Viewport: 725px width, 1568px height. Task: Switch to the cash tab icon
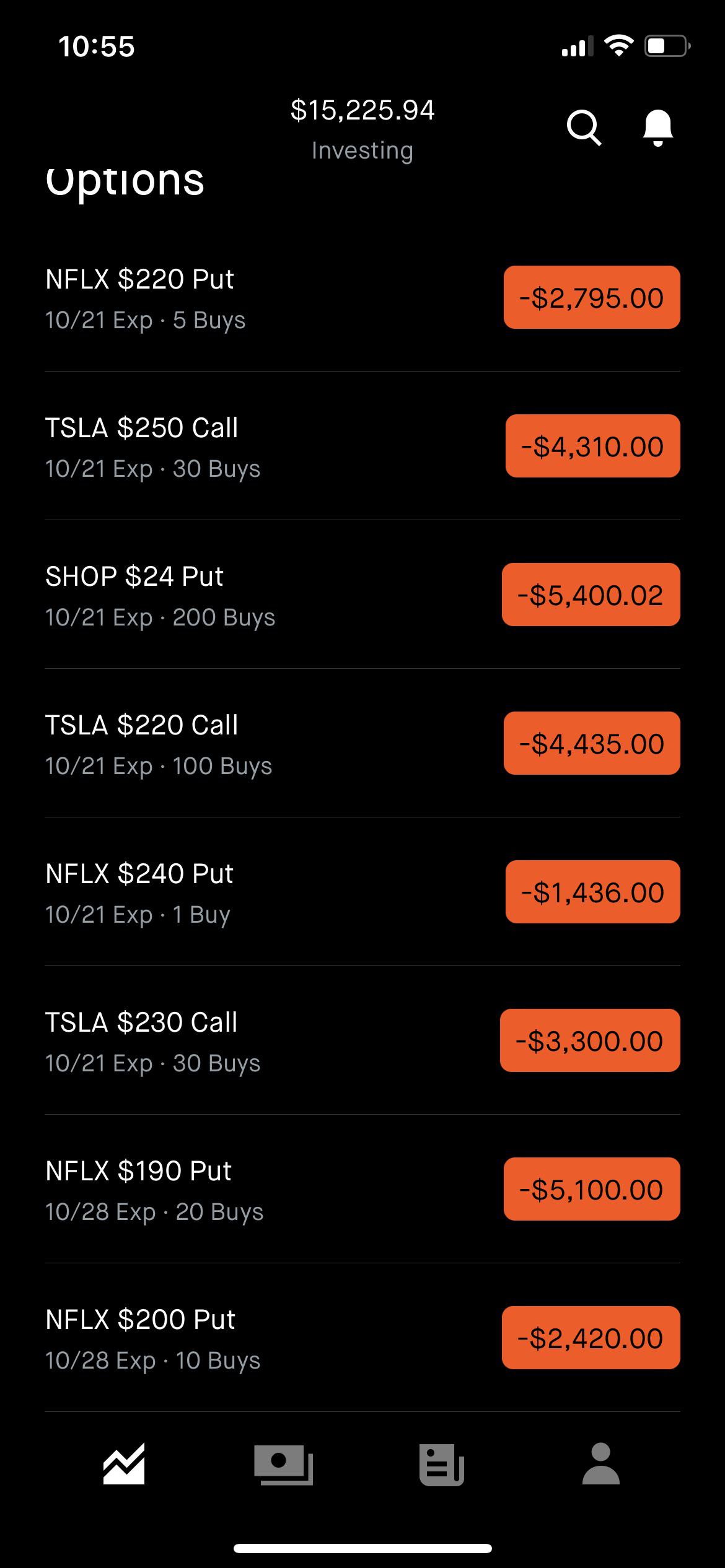(283, 1464)
